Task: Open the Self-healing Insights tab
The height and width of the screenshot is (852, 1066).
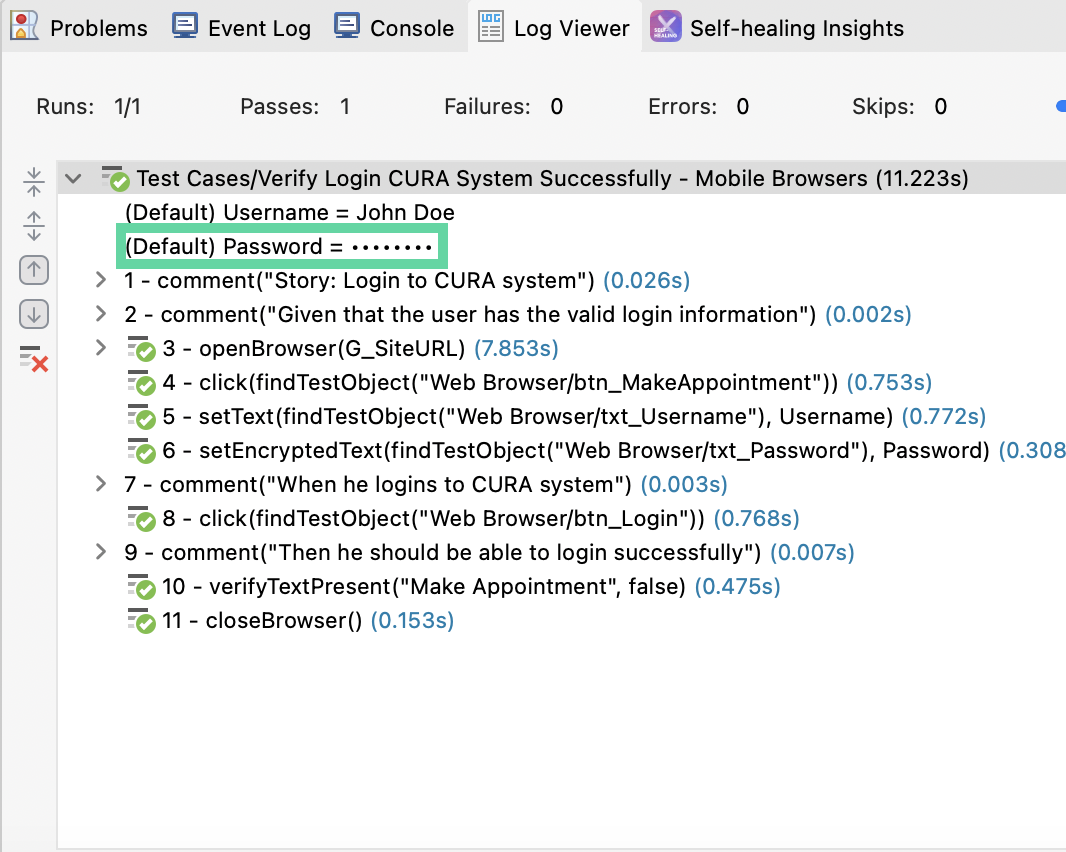Action: (777, 28)
